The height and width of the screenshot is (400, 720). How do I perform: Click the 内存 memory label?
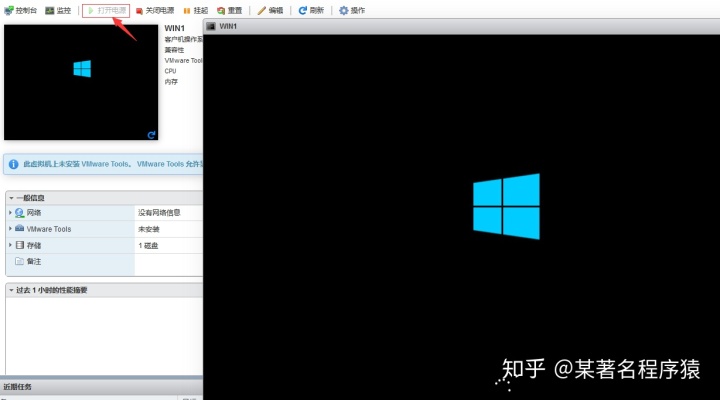pyautogui.click(x=171, y=82)
